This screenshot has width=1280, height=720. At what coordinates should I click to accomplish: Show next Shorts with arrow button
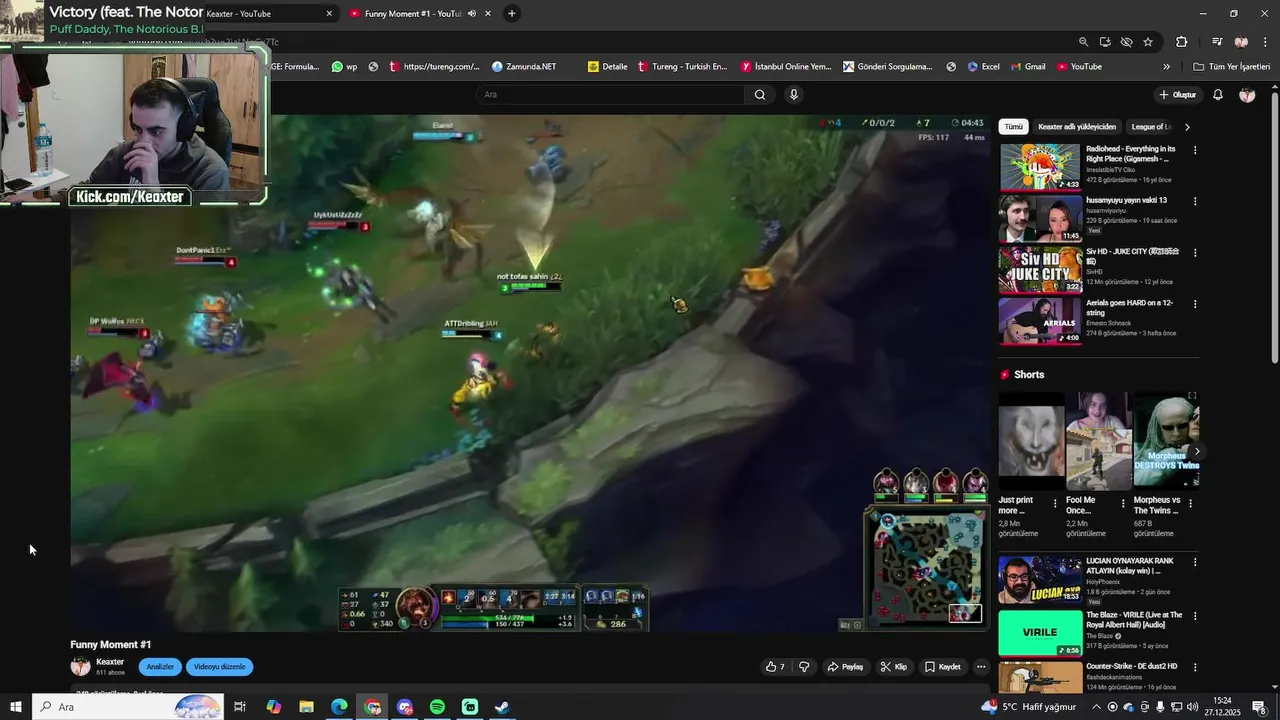[x=1197, y=452]
